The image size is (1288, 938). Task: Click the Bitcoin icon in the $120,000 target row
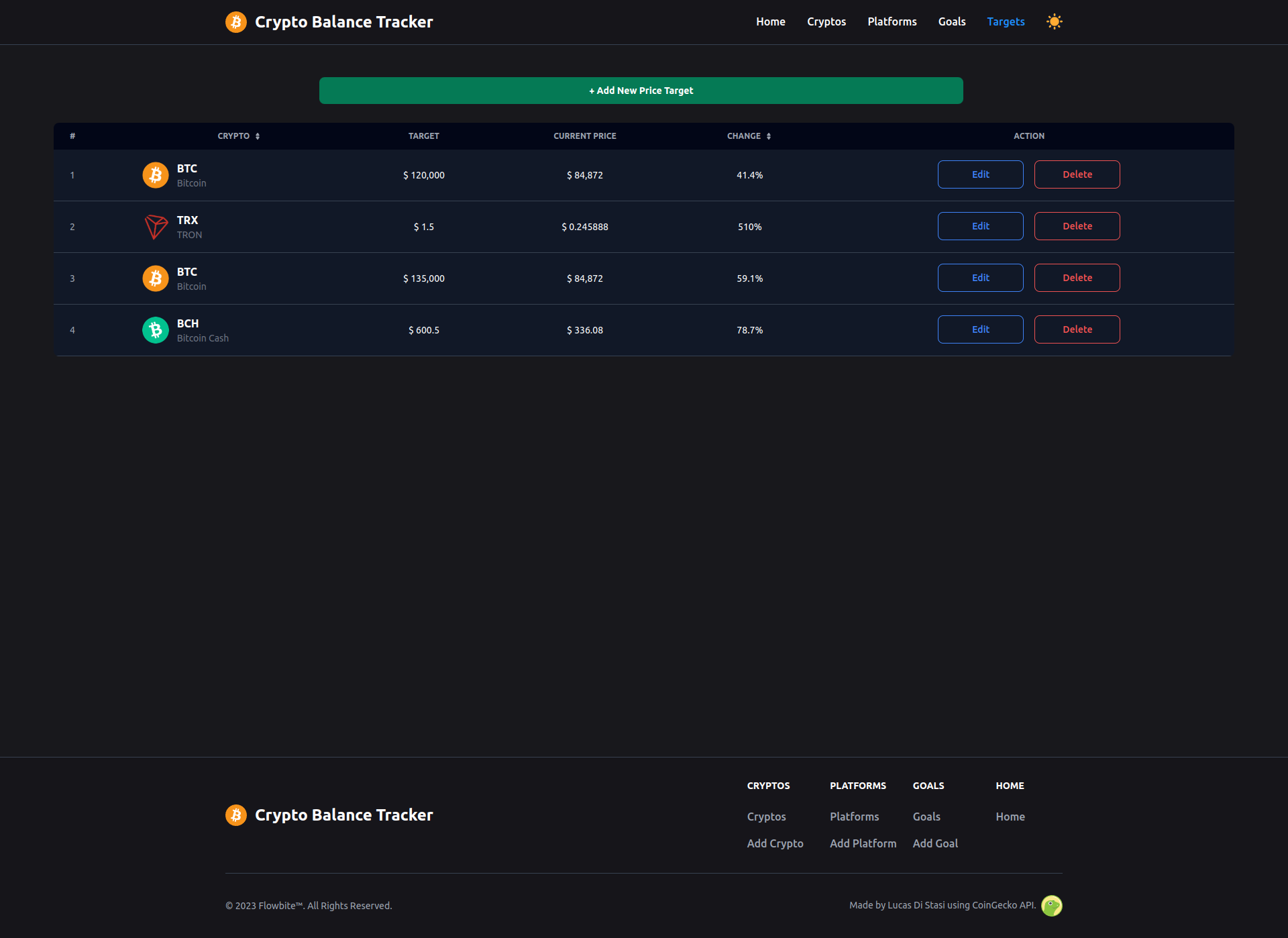pos(156,175)
